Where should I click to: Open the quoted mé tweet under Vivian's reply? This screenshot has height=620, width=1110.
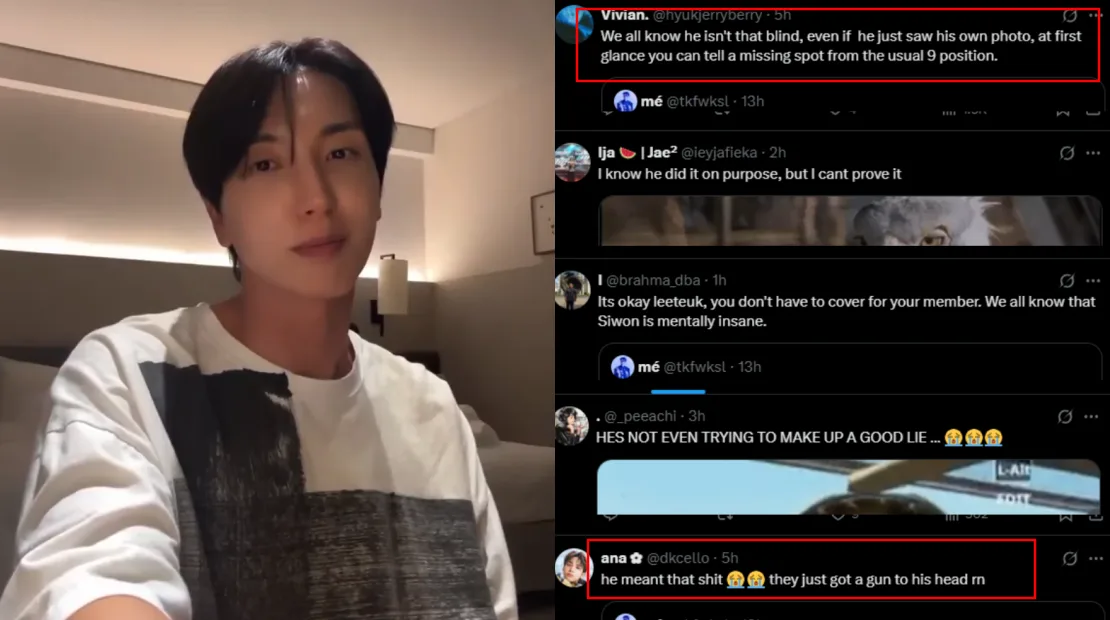click(852, 99)
